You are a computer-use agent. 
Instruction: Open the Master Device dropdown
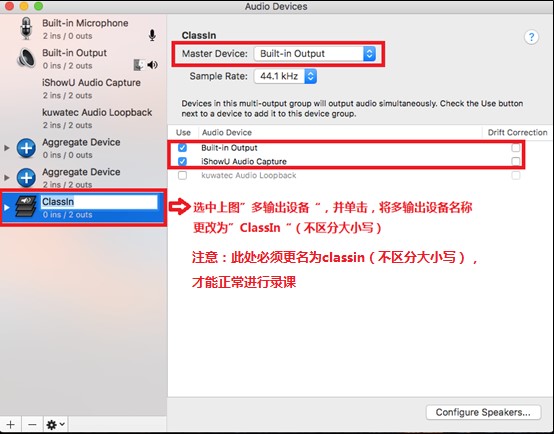(x=315, y=54)
